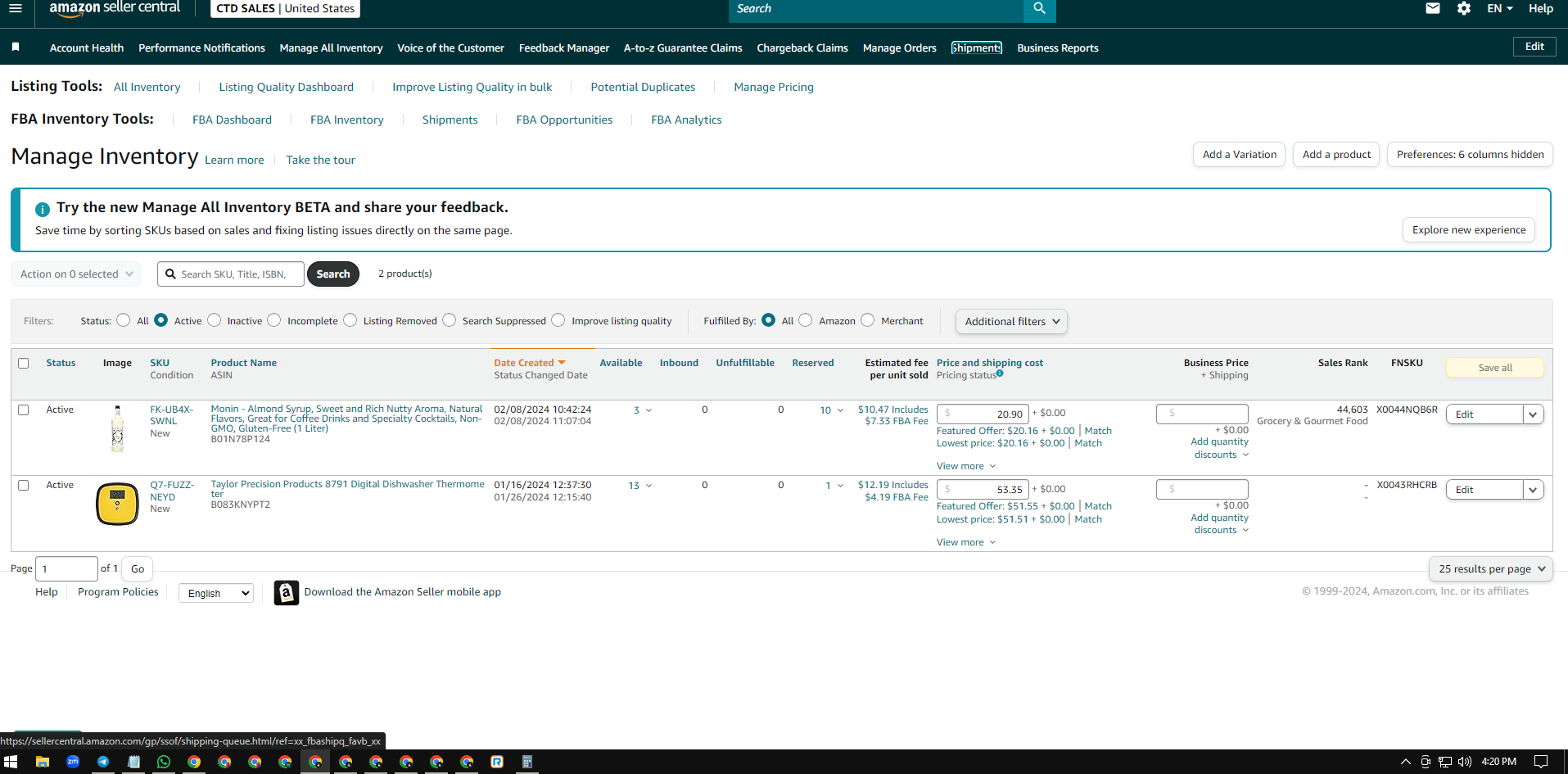
Task: Open the messages envelope icon
Action: pos(1433,8)
